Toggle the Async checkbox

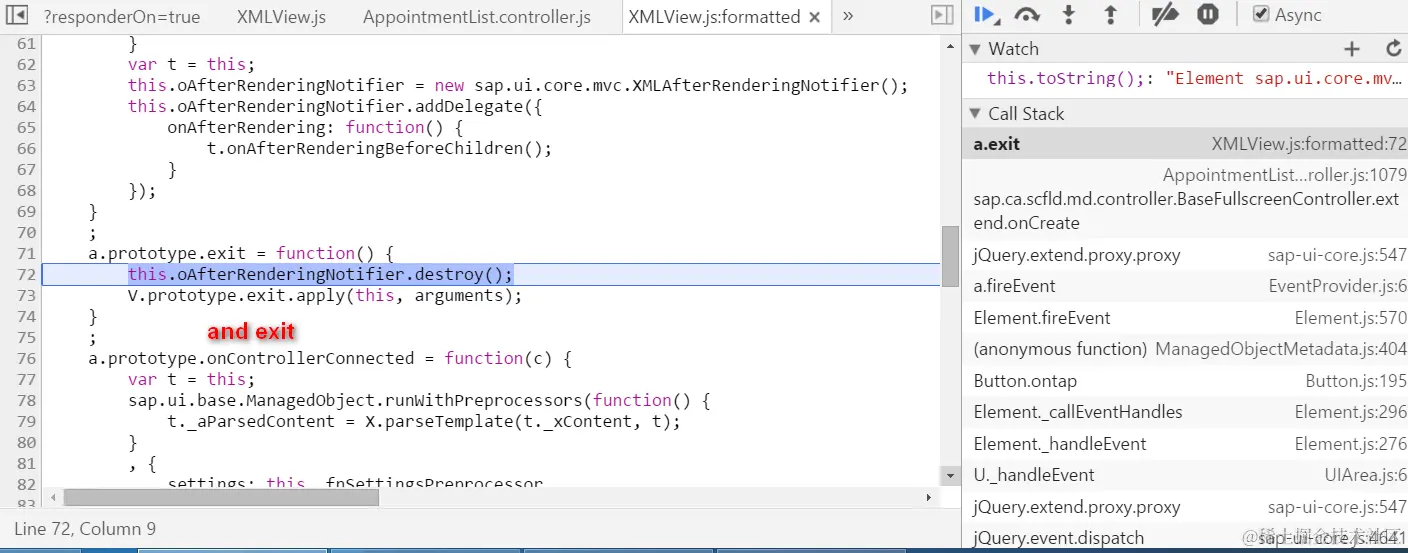pos(1261,15)
